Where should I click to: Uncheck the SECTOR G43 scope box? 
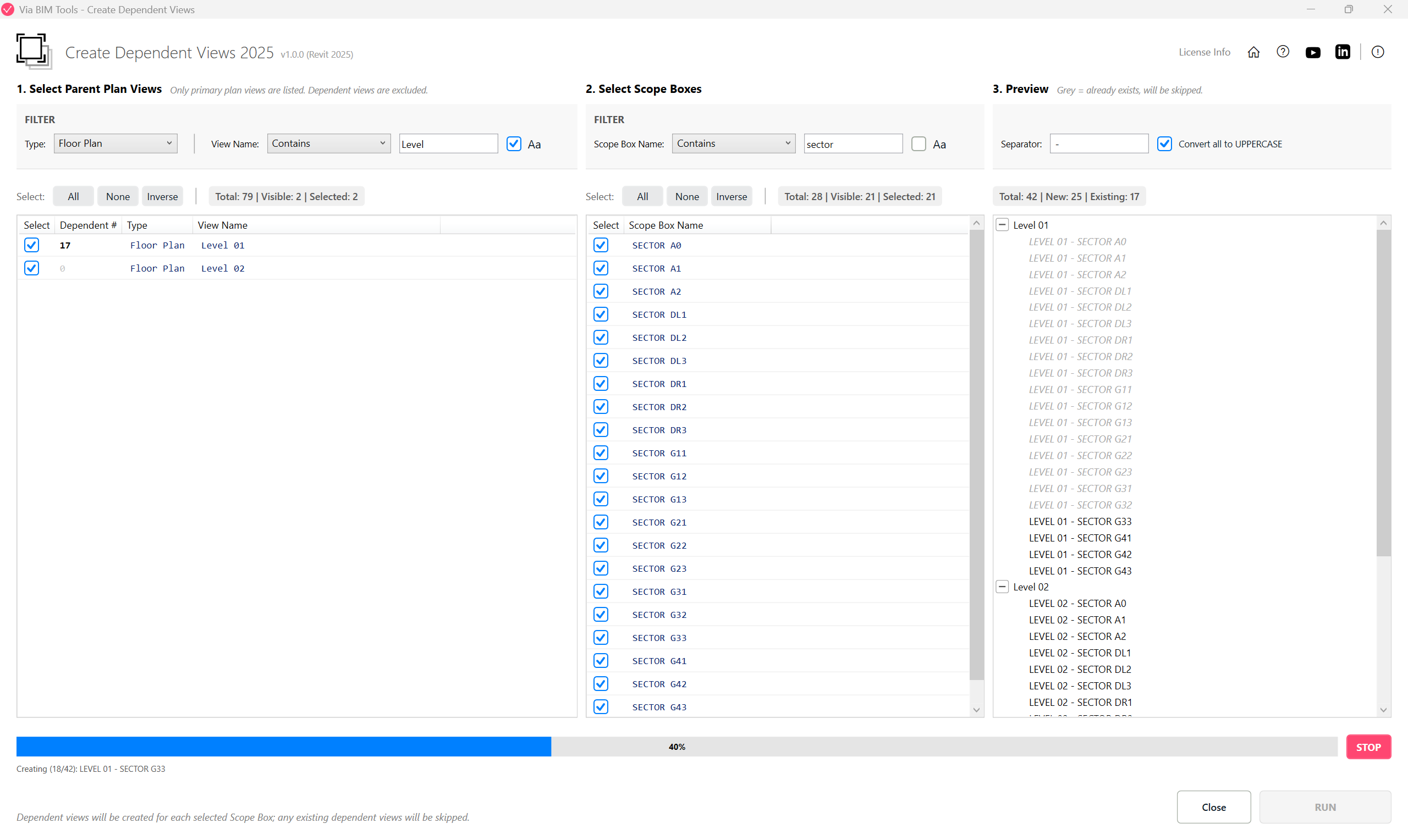coord(601,707)
